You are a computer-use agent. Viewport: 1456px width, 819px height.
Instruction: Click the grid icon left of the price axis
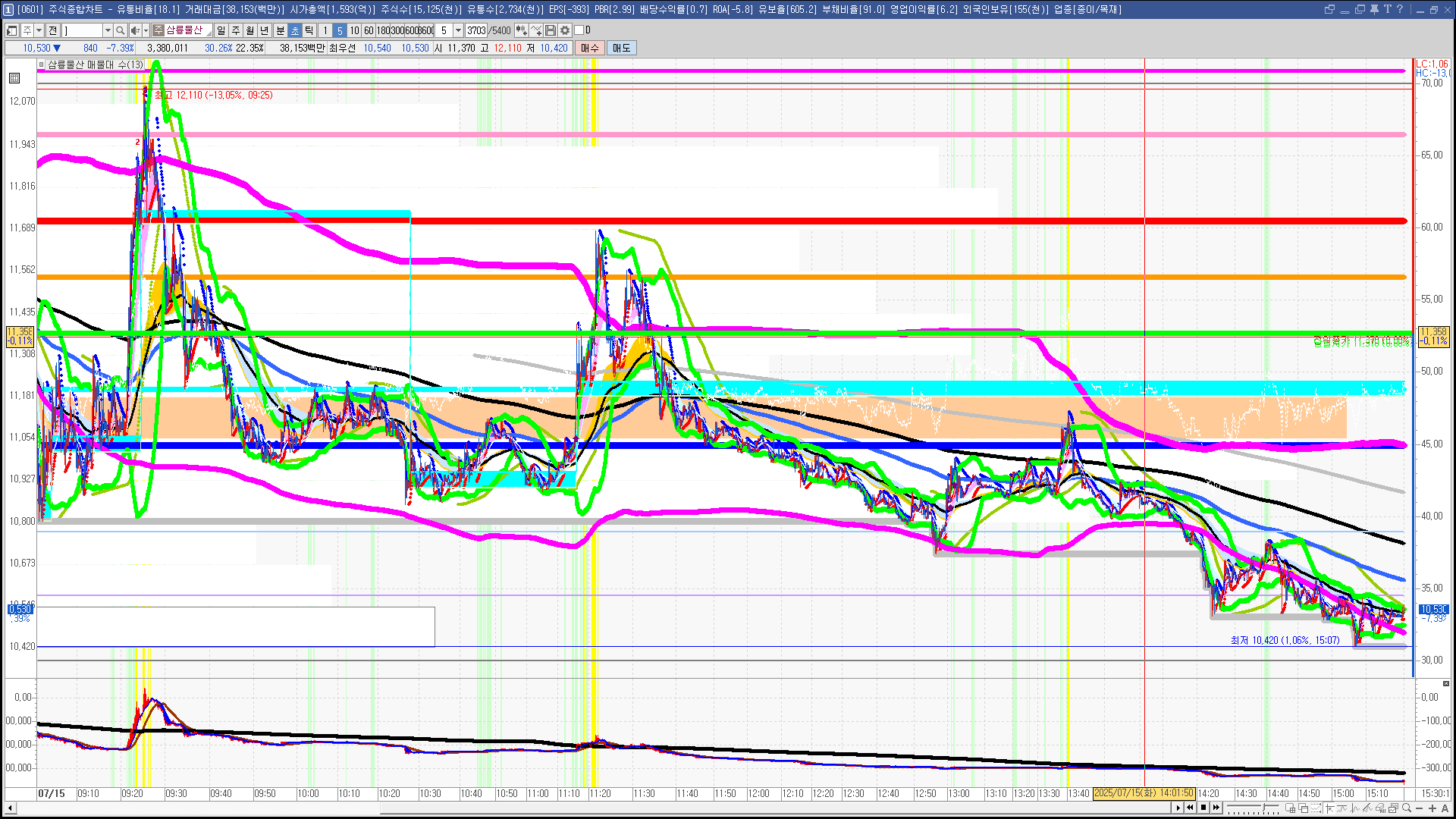(14, 78)
